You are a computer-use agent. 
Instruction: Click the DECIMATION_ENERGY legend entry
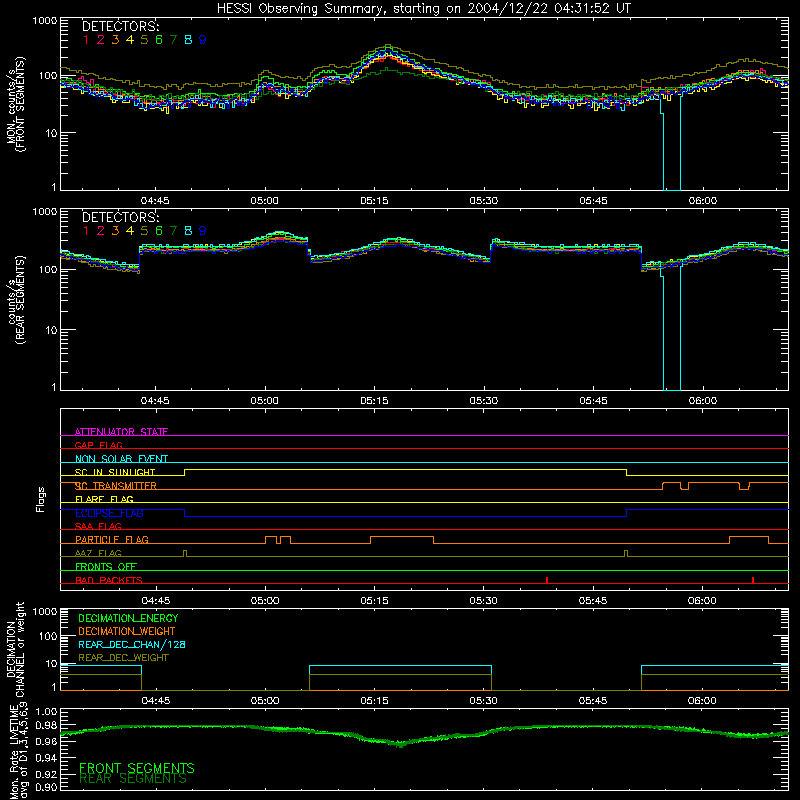coord(128,618)
